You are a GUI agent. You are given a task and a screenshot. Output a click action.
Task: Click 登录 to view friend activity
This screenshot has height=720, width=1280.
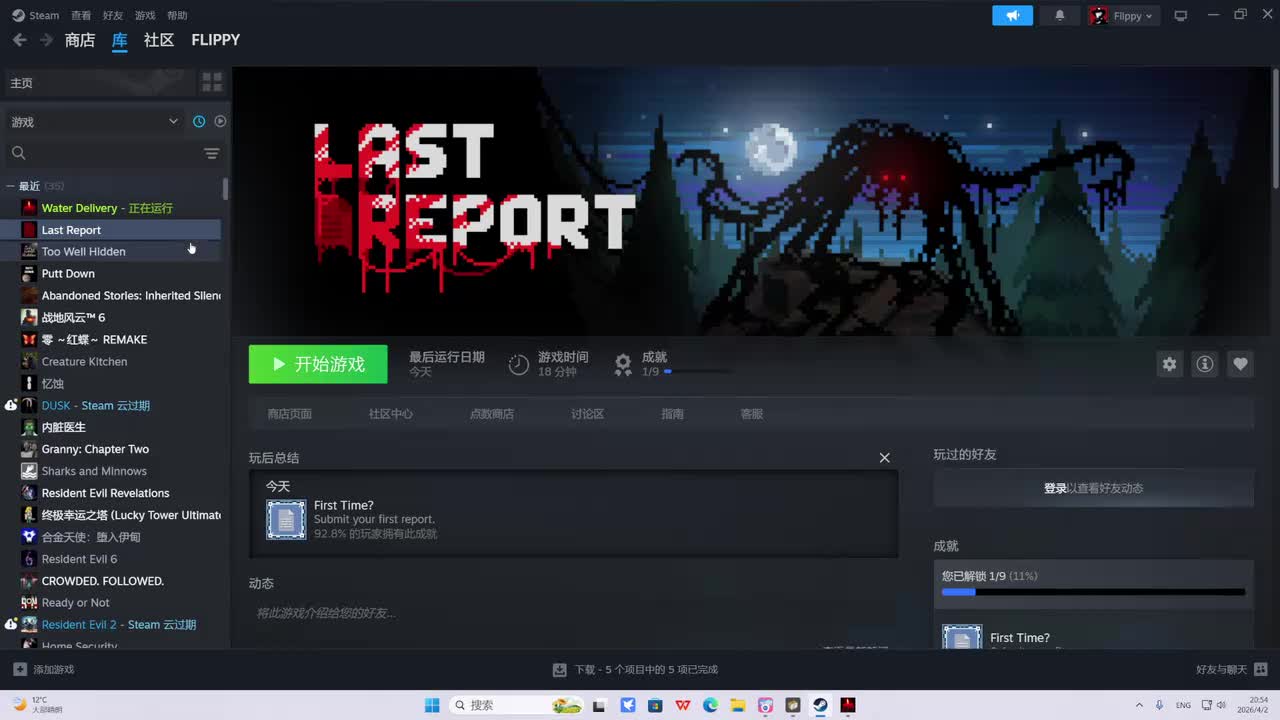coord(1055,488)
